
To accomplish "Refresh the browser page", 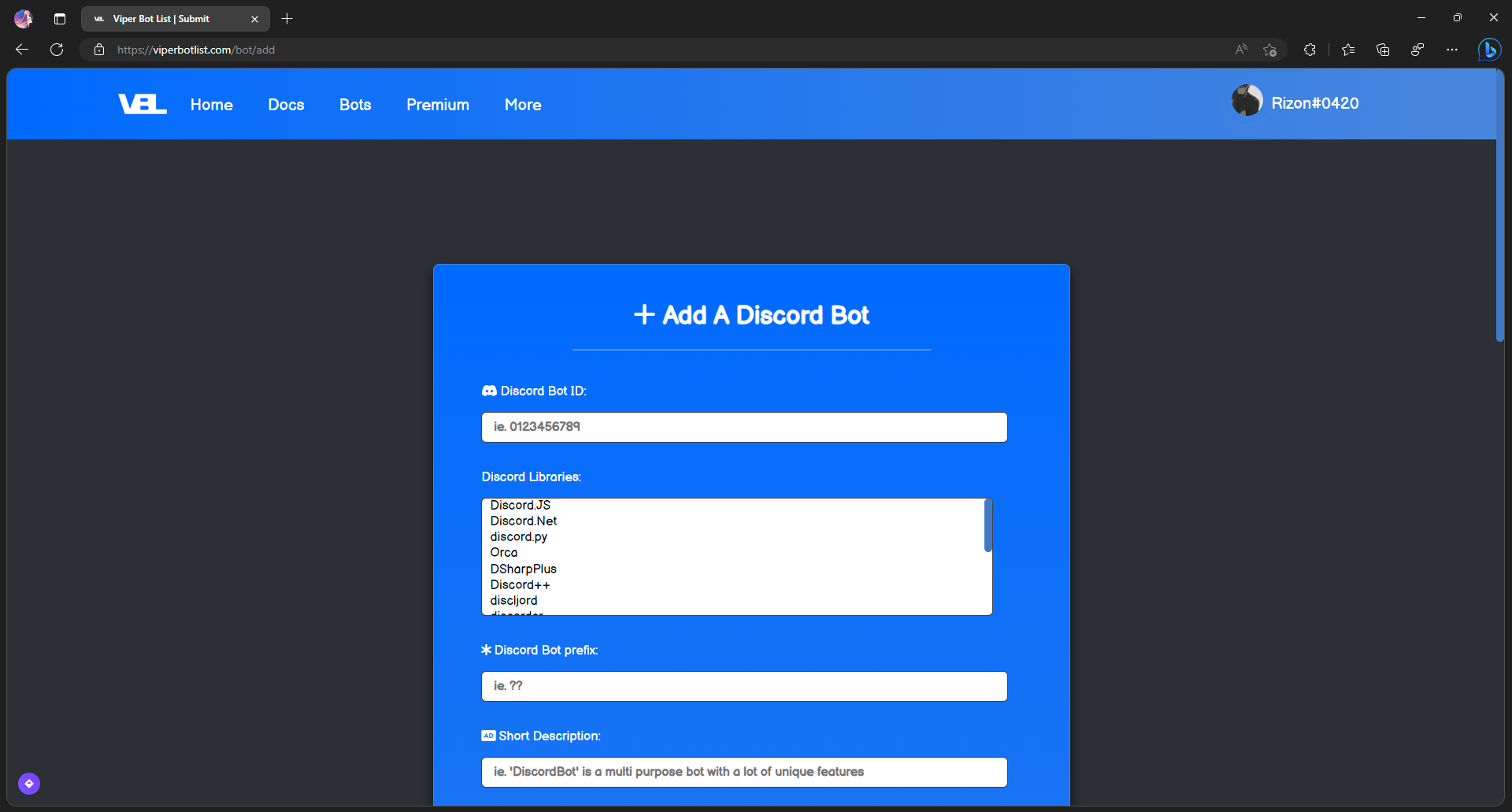I will pos(57,50).
